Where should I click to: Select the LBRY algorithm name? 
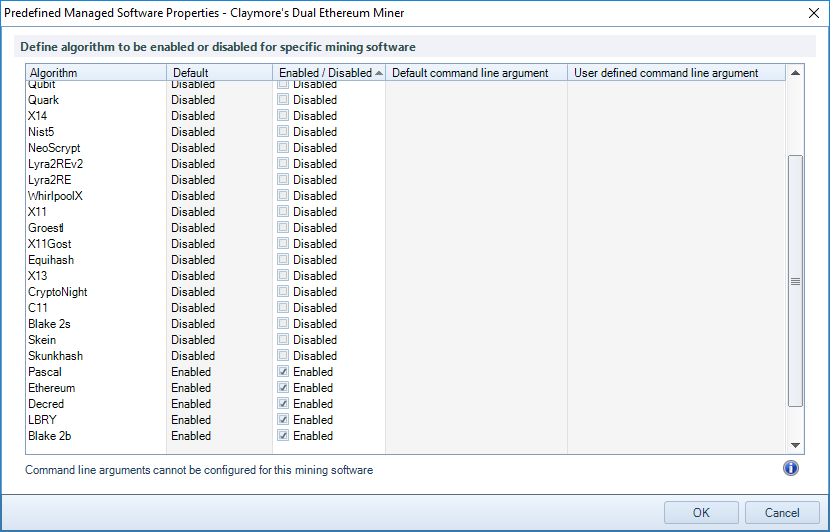42,420
